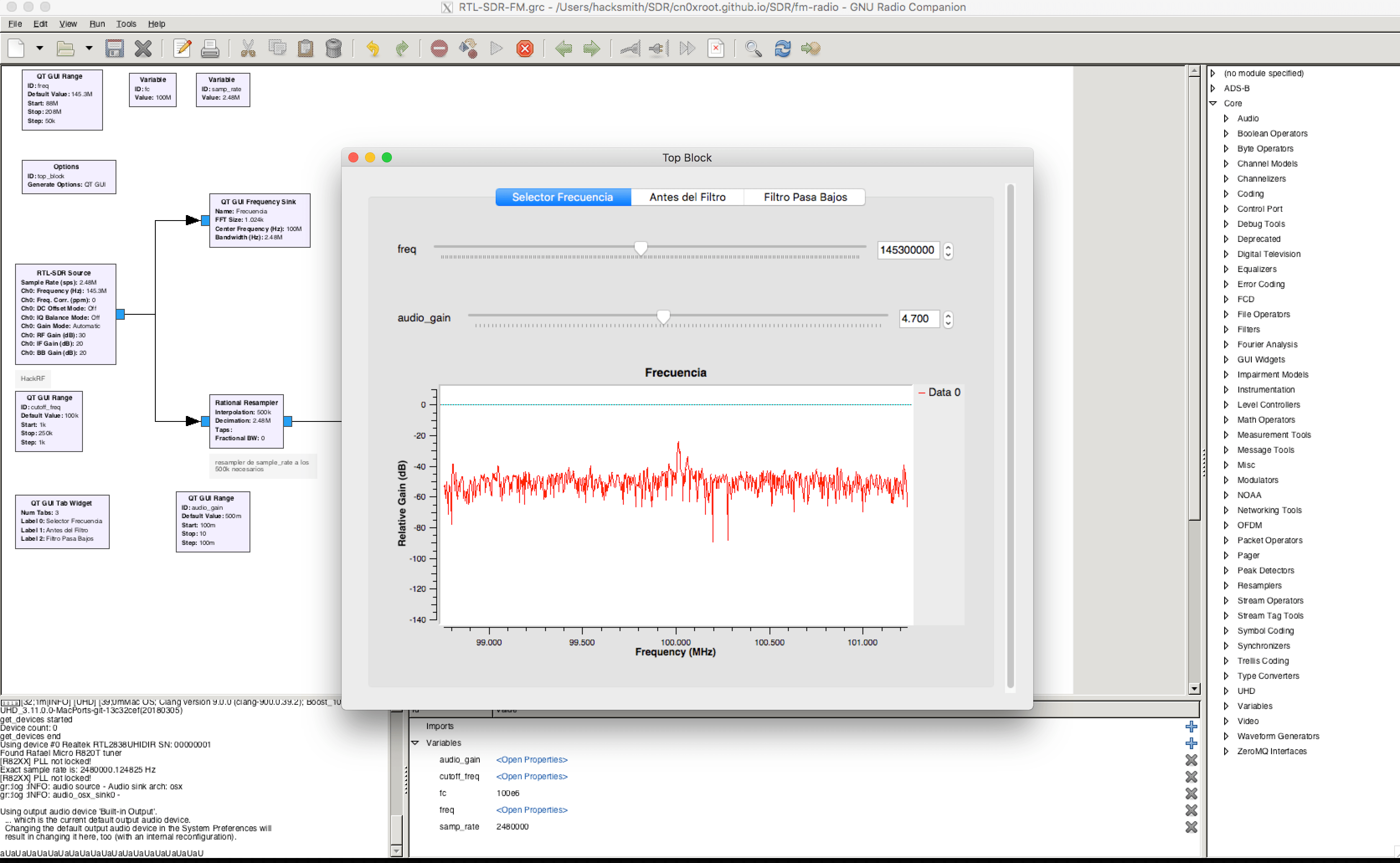Click the Undo yellow arrow icon
This screenshot has height=863, width=1400.
pos(373,49)
